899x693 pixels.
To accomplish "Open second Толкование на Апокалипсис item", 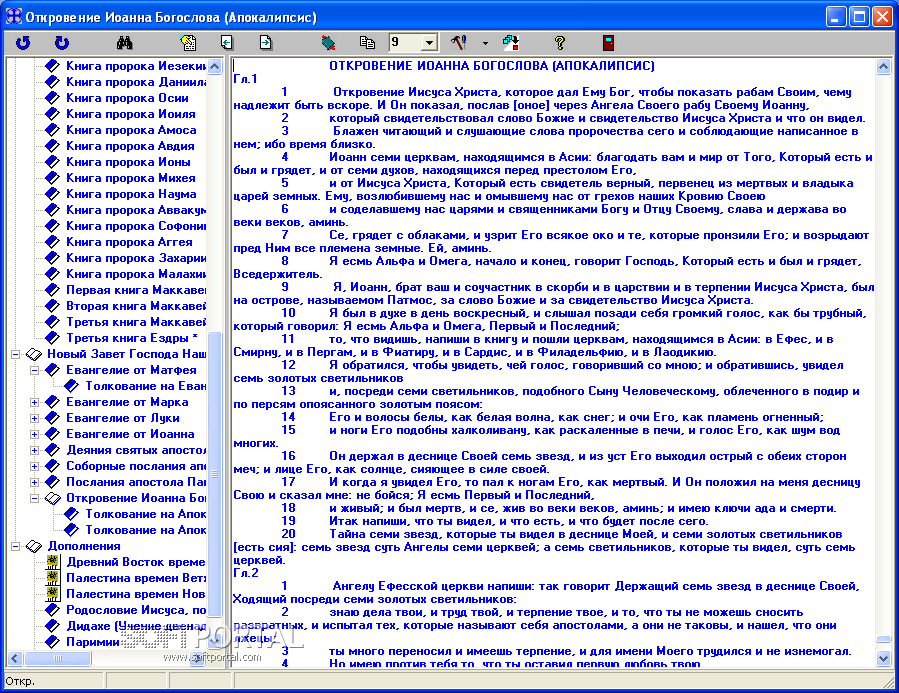I will [x=146, y=530].
